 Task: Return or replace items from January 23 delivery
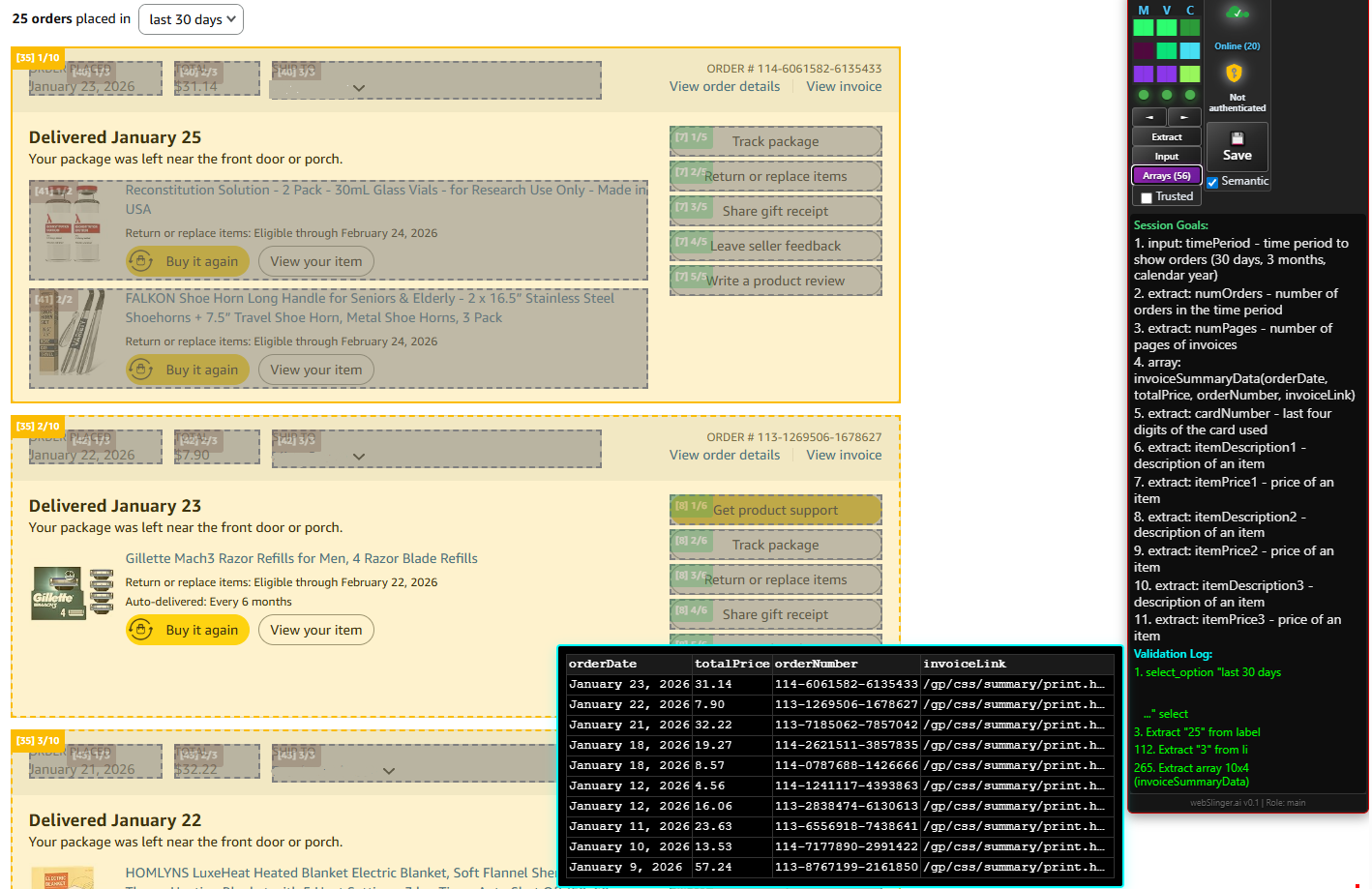point(776,579)
